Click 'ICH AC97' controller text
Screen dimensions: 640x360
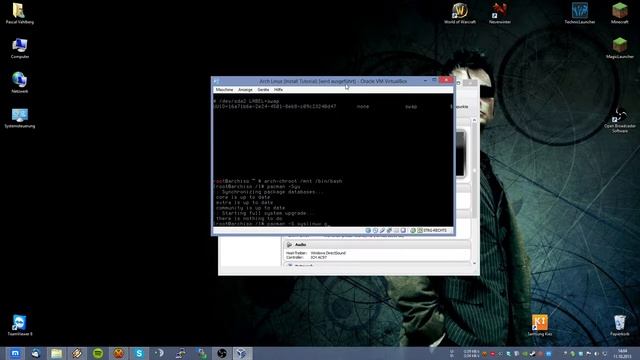(318, 258)
